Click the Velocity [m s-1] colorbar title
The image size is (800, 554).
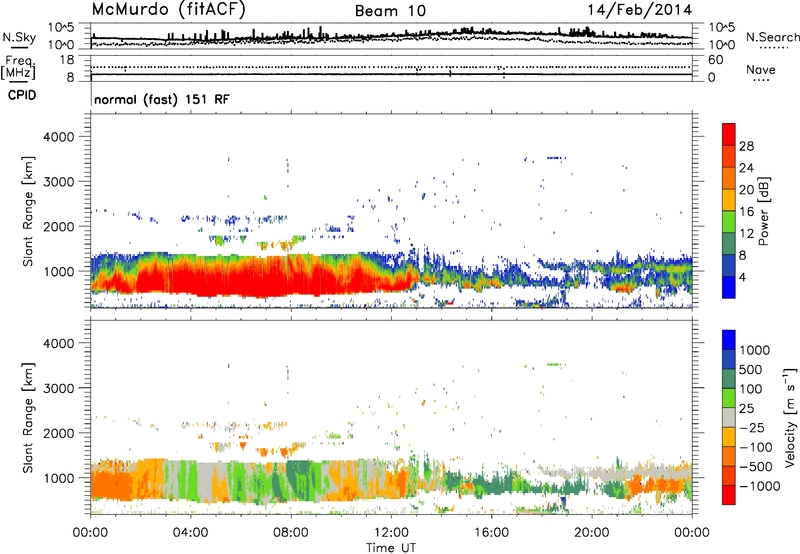pos(790,417)
